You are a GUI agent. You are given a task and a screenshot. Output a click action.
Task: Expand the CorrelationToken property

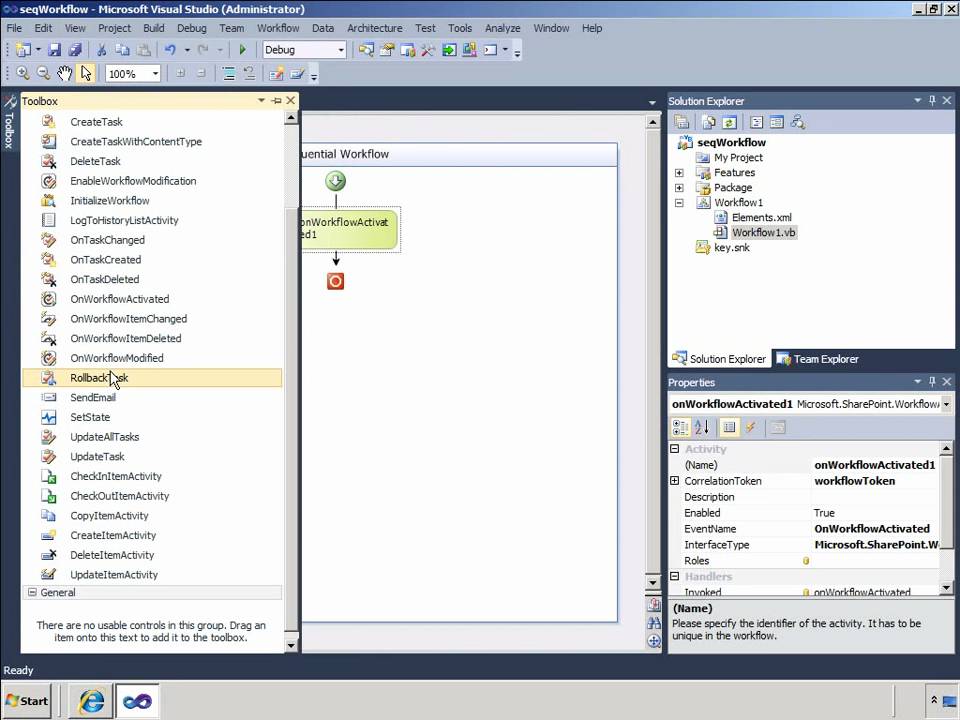675,481
